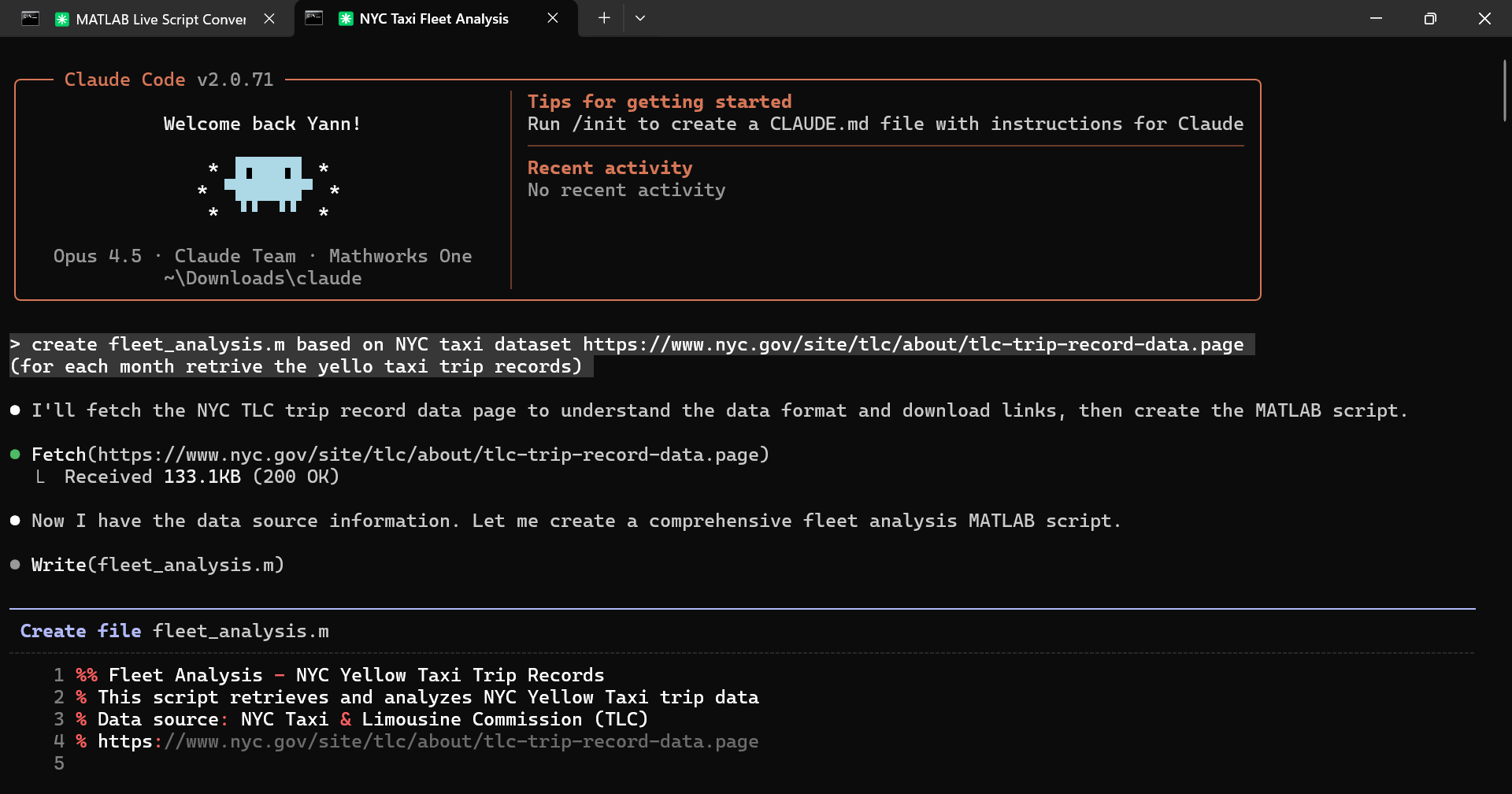Click the terminal icon on the MATLAB Live Script tab
The height and width of the screenshot is (794, 1512).
31,18
